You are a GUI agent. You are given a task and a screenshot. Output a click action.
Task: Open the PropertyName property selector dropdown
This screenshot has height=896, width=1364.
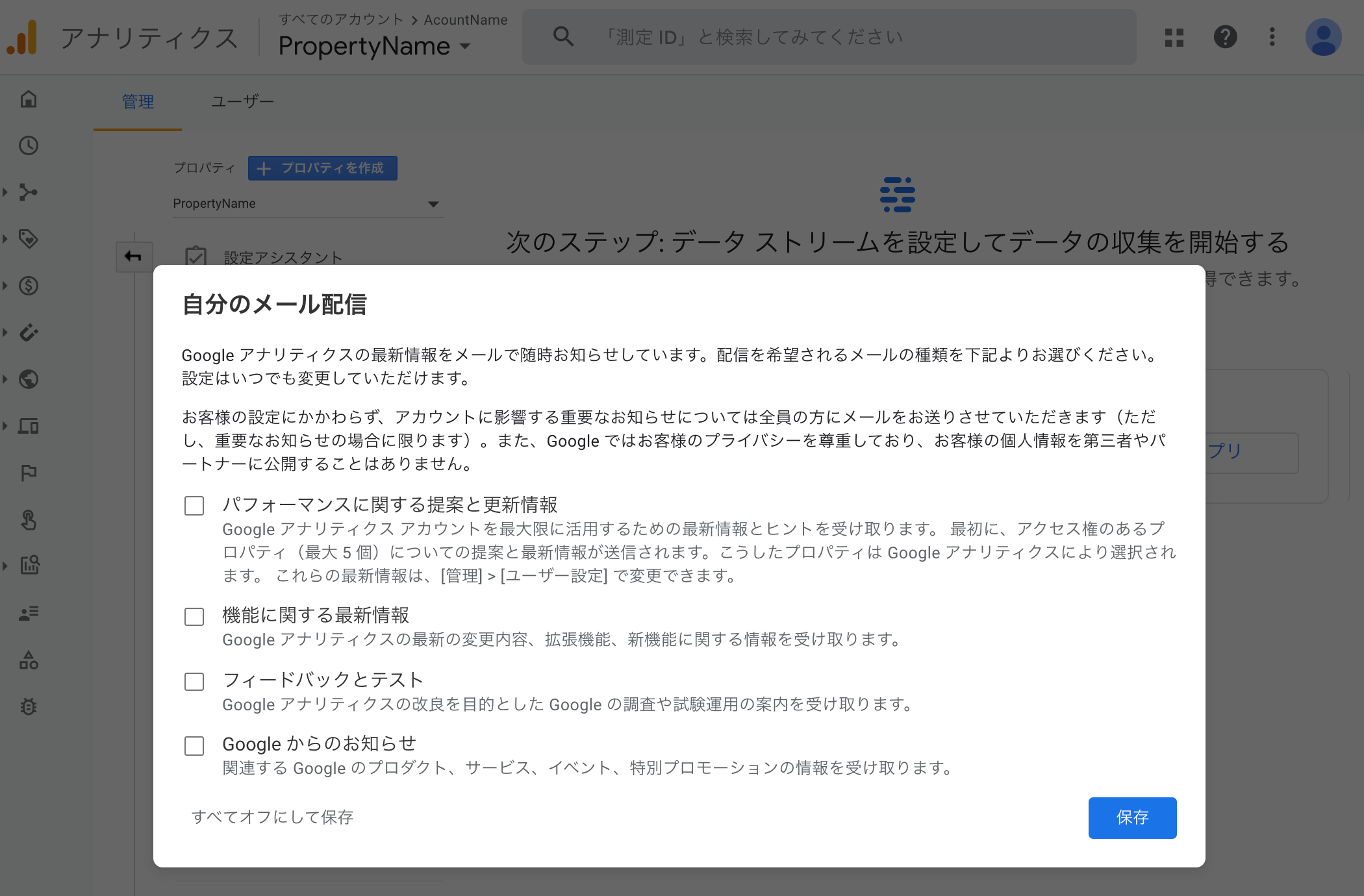(308, 204)
